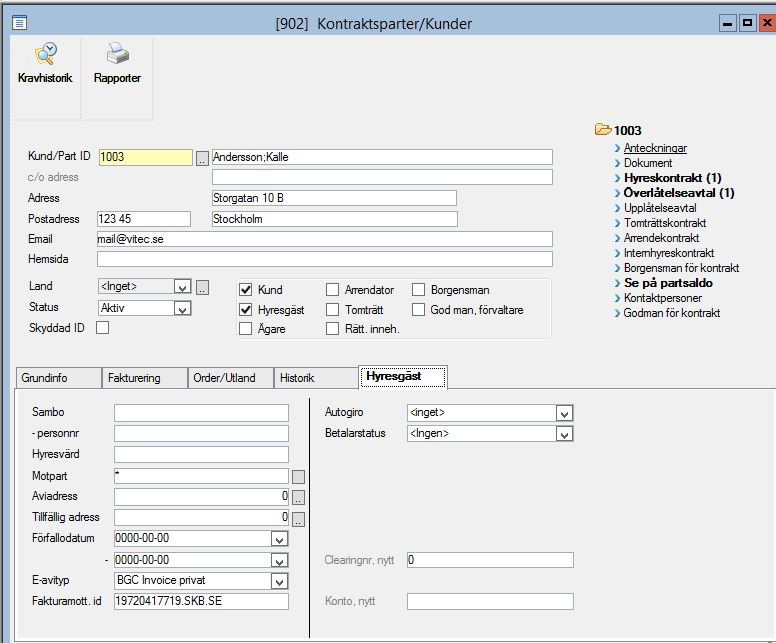776x643 pixels.
Task: Check the Arrendator checkbox
Action: [x=333, y=290]
